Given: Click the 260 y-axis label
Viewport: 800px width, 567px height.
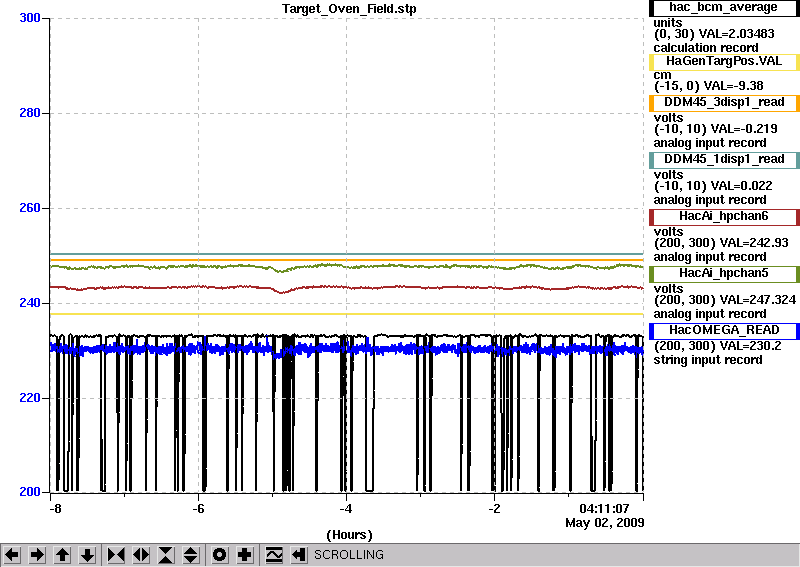Looking at the screenshot, I should point(30,208).
